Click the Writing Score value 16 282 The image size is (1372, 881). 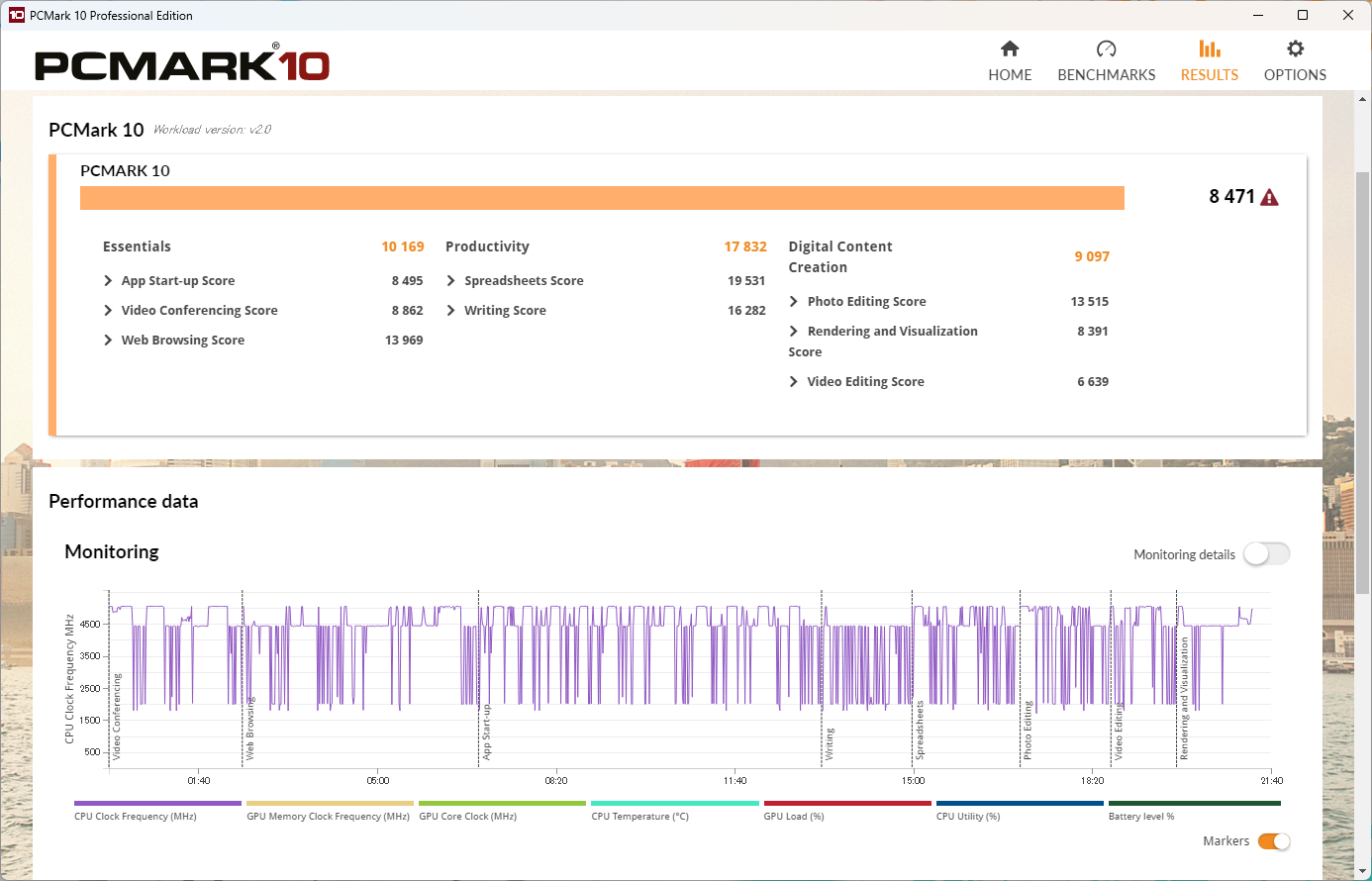pos(746,311)
